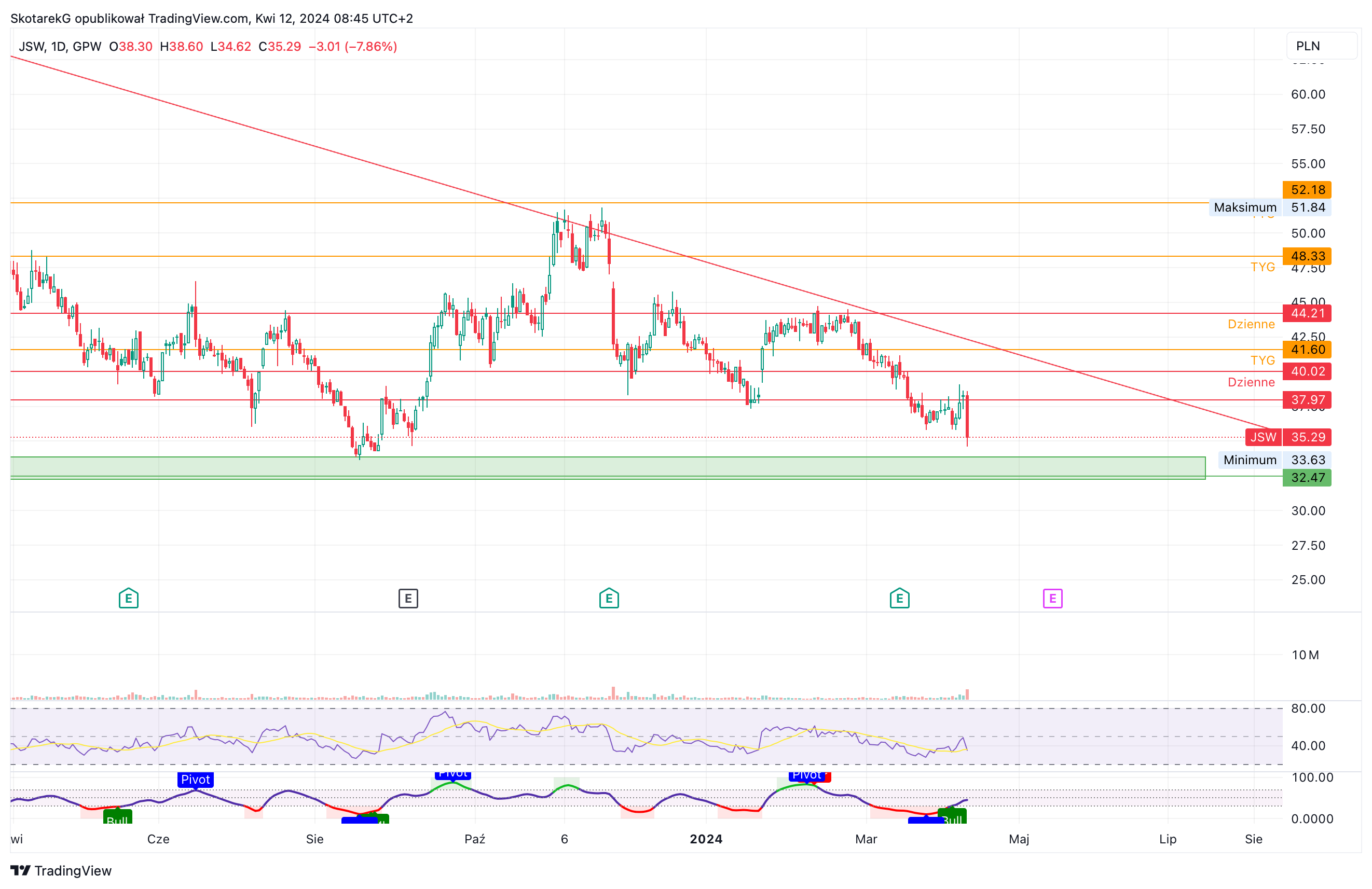Click the orange 52.18 level tag
1372x889 pixels.
[1307, 189]
